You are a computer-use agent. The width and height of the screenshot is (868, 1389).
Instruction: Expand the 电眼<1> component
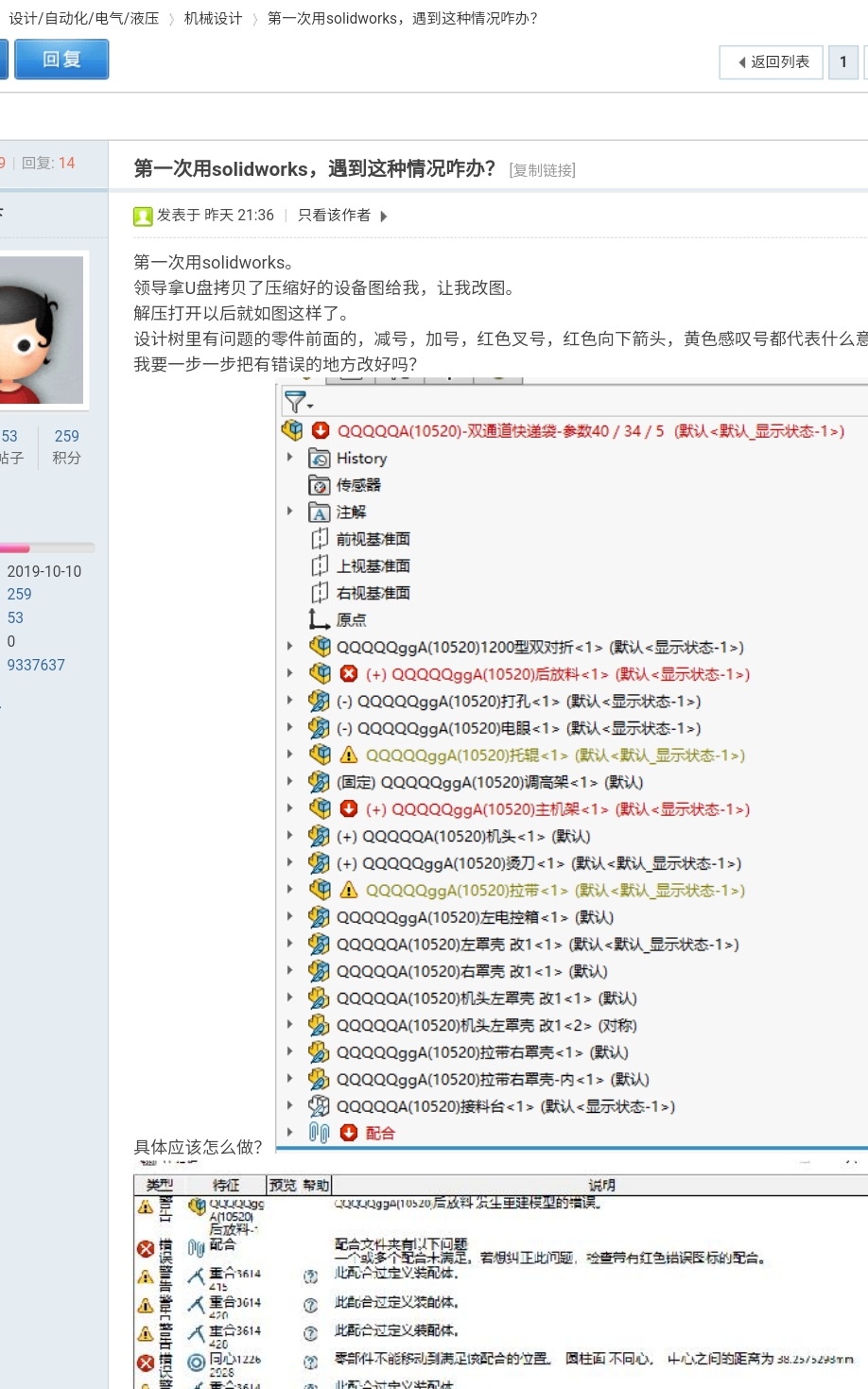click(x=289, y=728)
